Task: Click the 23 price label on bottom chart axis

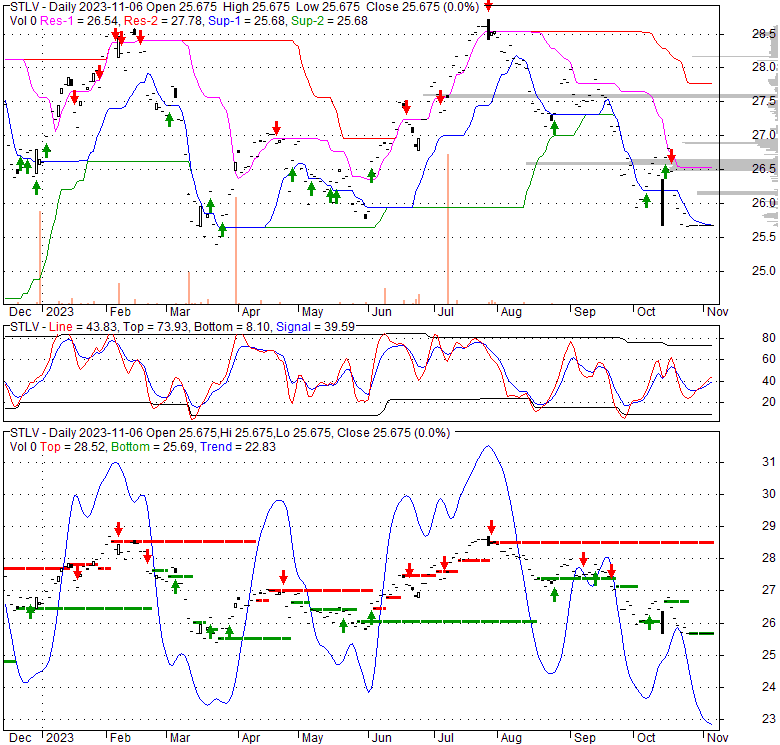Action: coord(769,719)
